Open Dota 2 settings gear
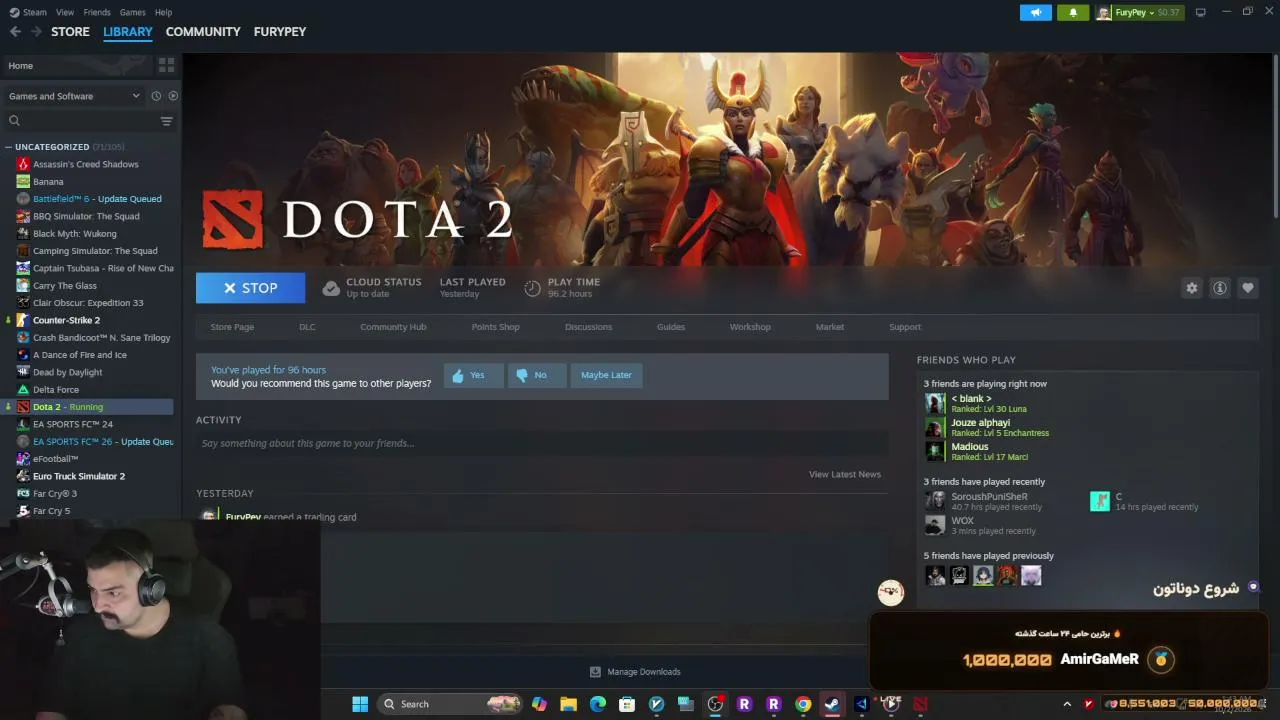Image resolution: width=1280 pixels, height=720 pixels. point(1192,288)
